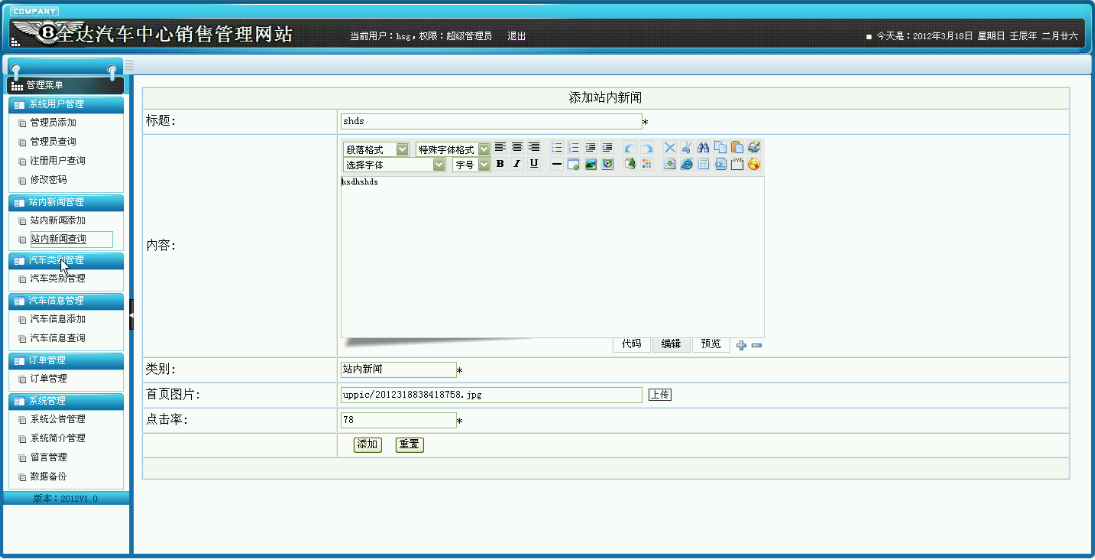Insert bulleted list in editor
The width and height of the screenshot is (1095, 560).
557,147
